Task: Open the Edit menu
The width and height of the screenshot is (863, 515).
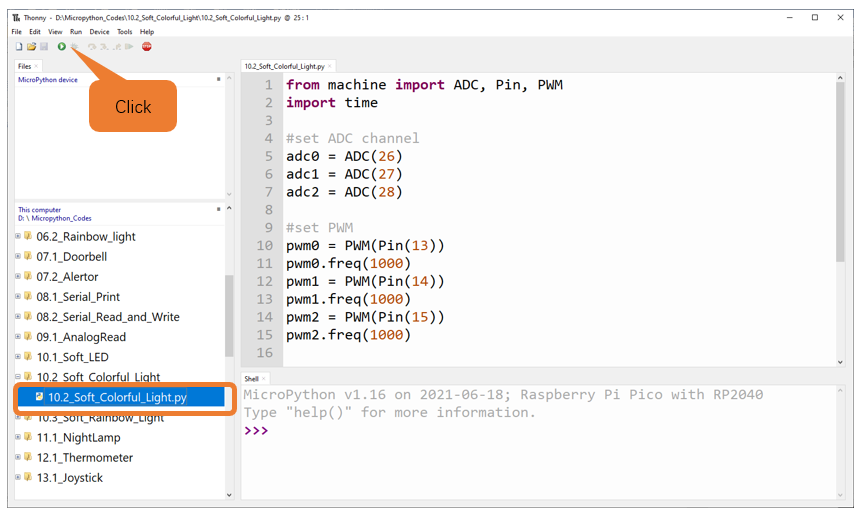Action: coord(35,32)
